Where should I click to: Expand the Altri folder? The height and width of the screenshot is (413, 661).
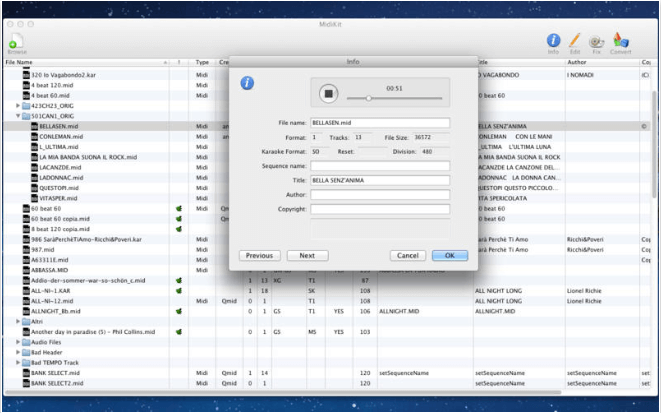[x=18, y=322]
